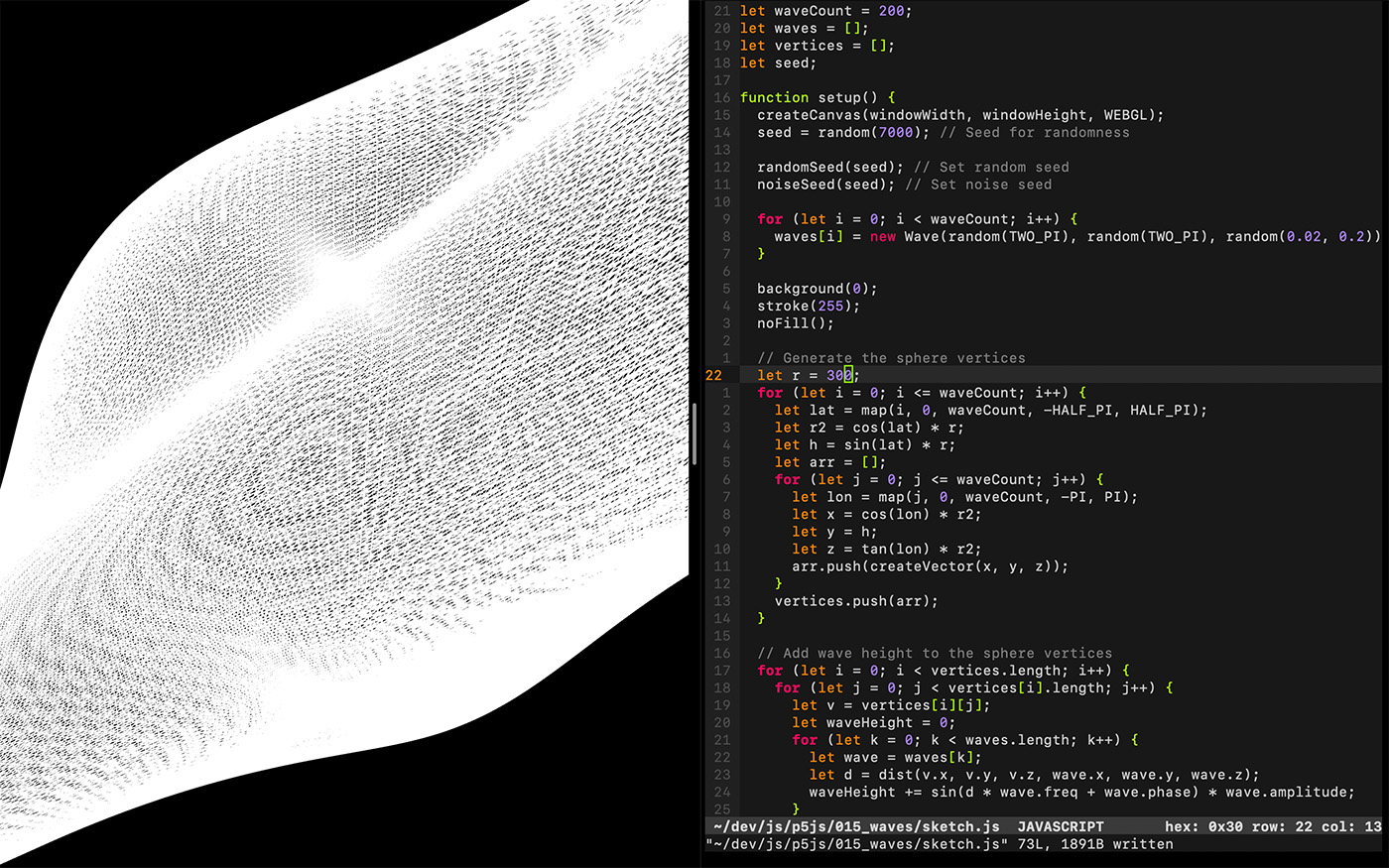Click the waveCount value 200
Screen dimensions: 1389x868
(890, 11)
